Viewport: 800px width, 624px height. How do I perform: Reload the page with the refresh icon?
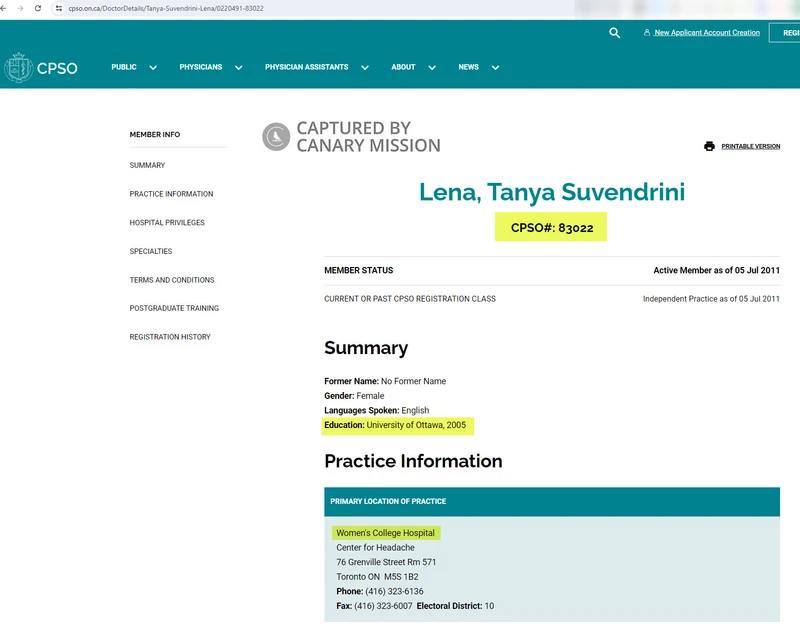38,8
